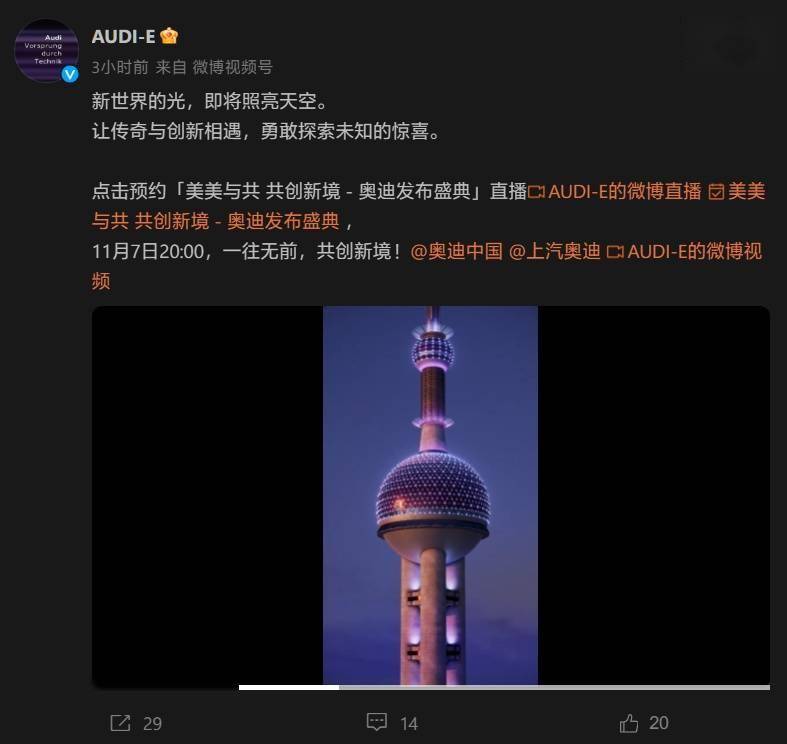This screenshot has height=744, width=787.
Task: Click the blue verified badge on avatar
Action: pyautogui.click(x=70, y=74)
